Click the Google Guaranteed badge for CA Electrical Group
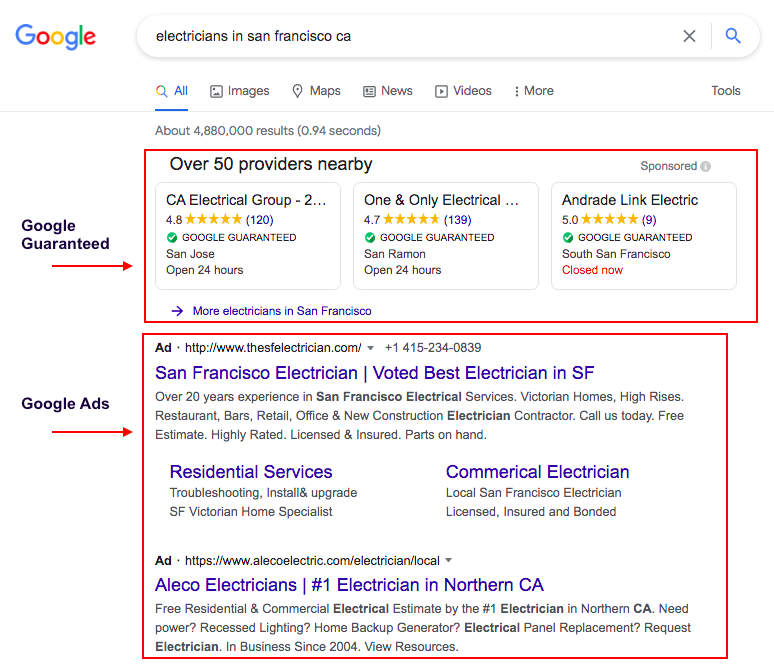This screenshot has width=774, height=671. click(232, 237)
